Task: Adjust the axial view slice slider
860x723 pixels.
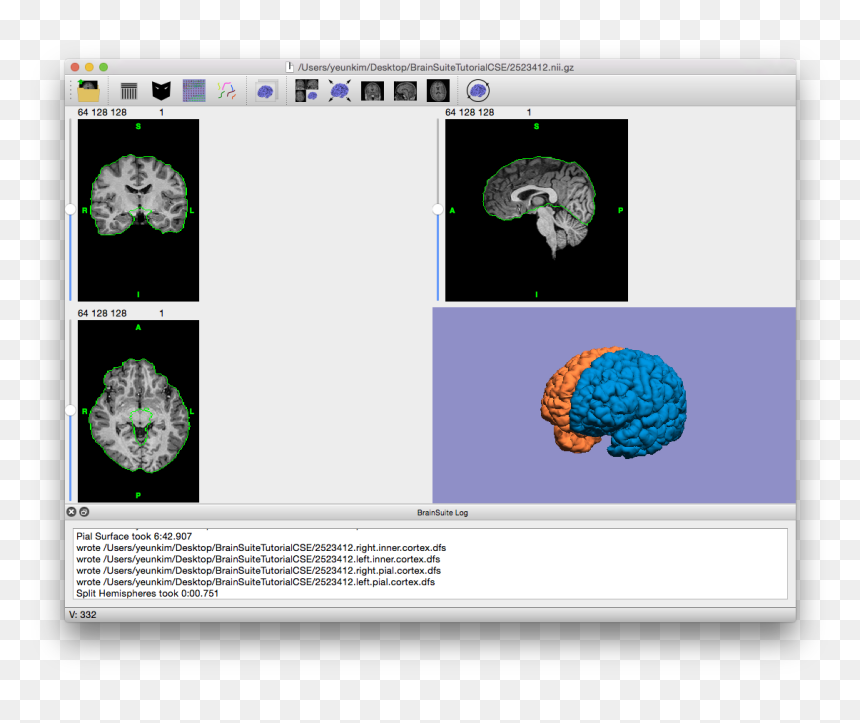Action: pyautogui.click(x=70, y=410)
